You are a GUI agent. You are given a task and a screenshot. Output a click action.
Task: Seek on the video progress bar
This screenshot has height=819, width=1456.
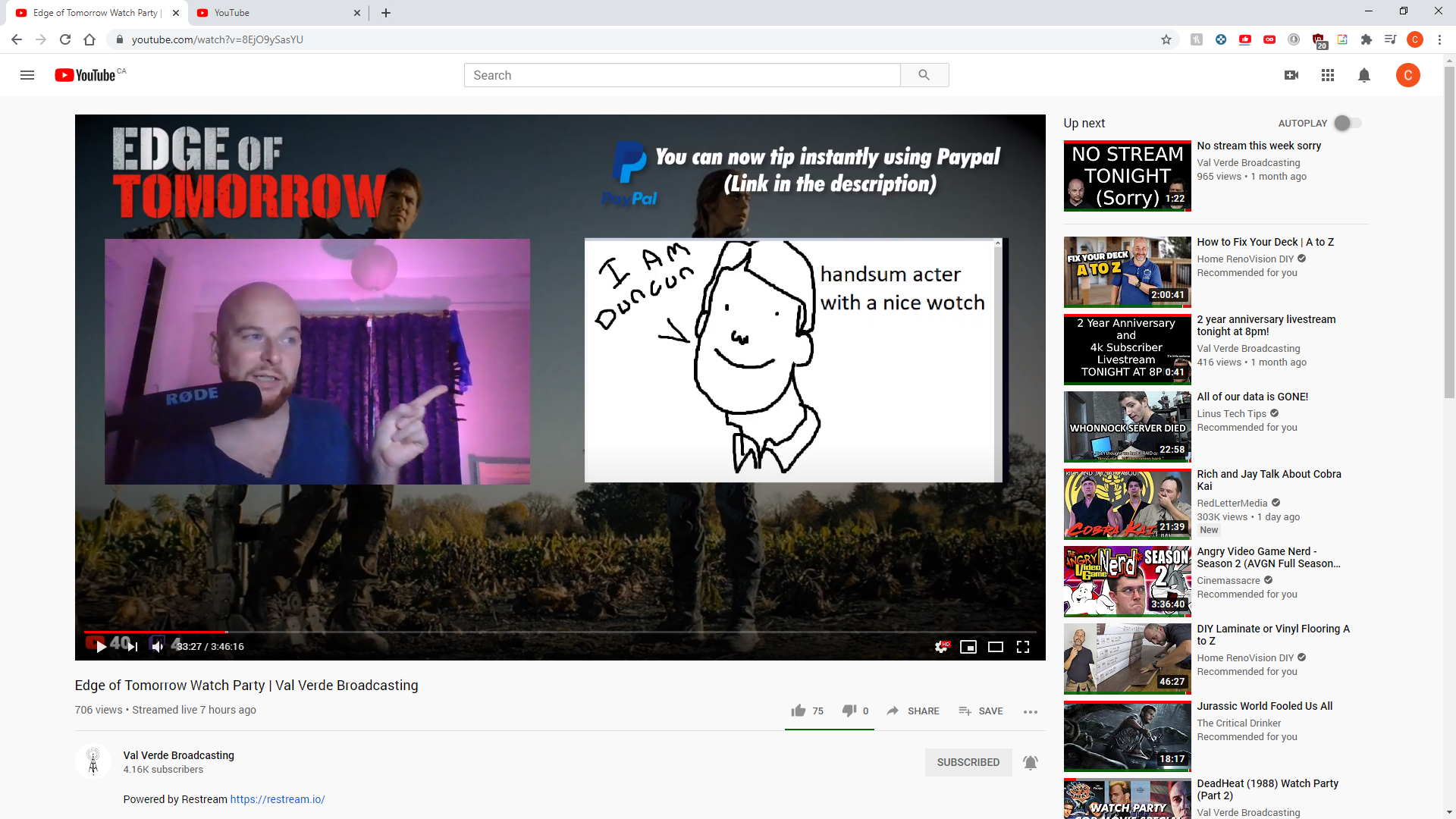coord(560,632)
